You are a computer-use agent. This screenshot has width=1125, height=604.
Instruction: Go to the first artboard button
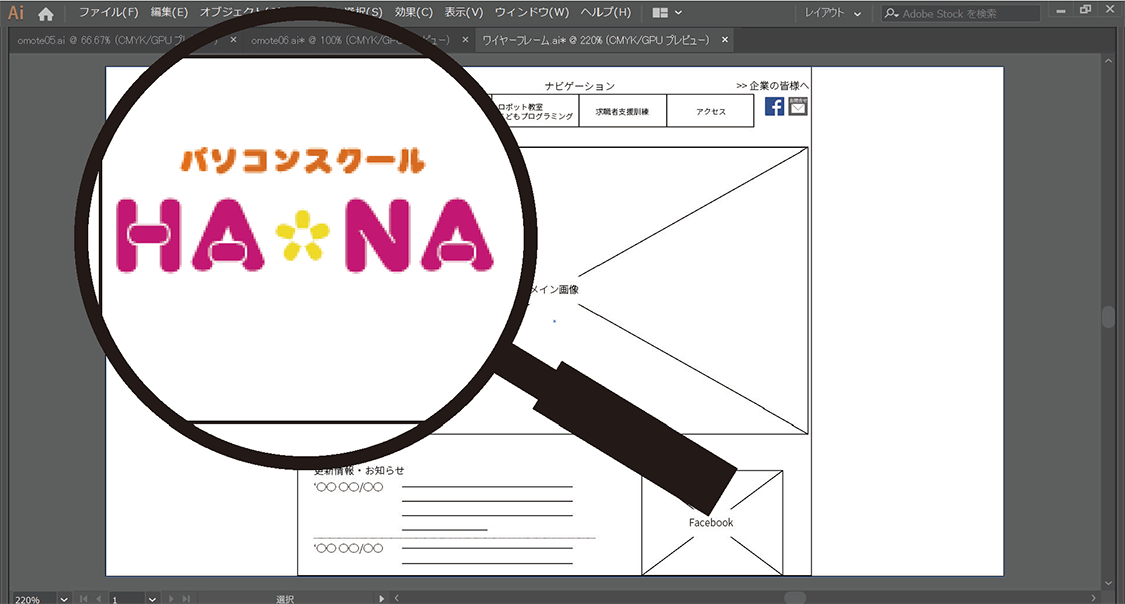tap(83, 598)
